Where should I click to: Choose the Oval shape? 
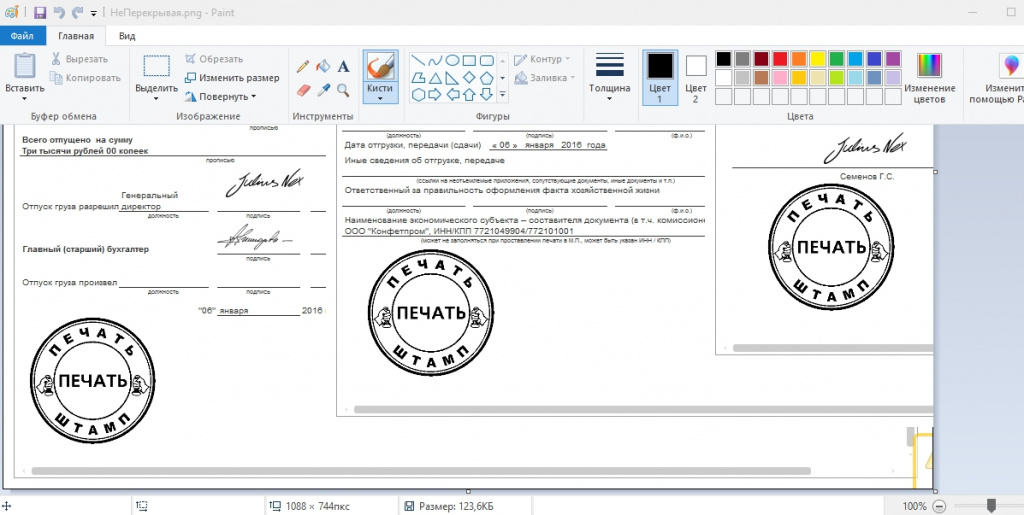pos(452,61)
